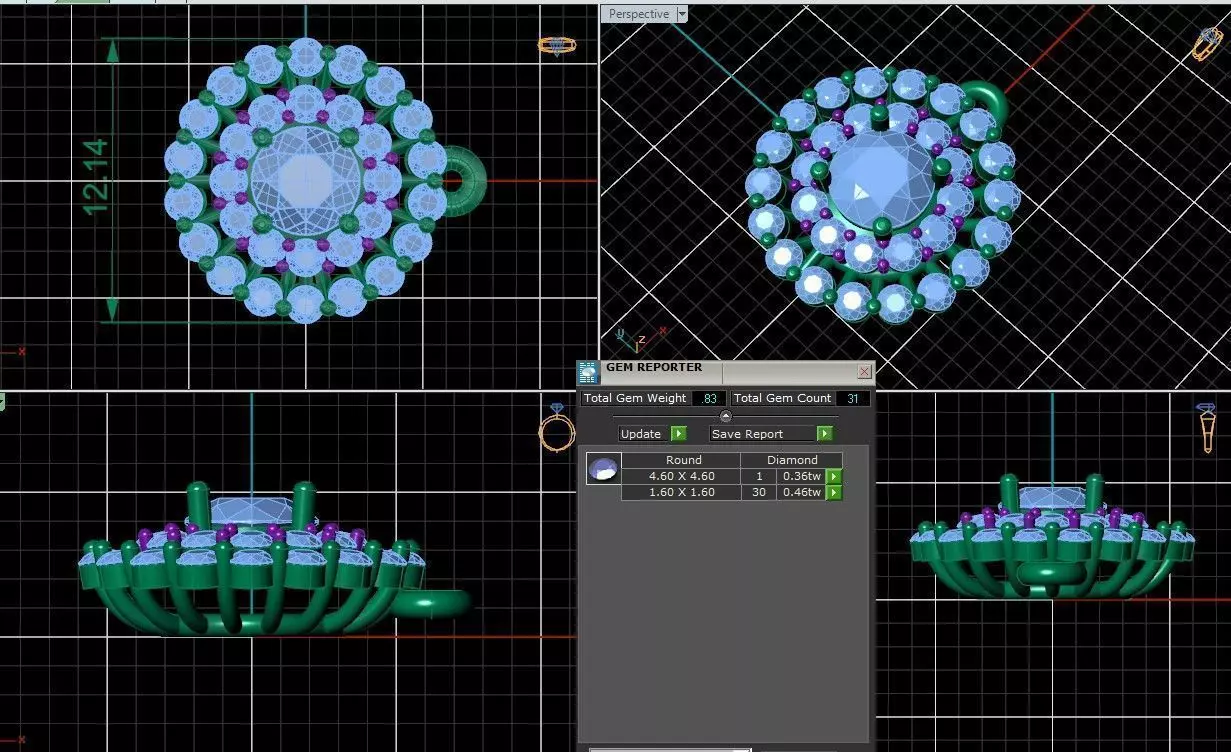Click the Total Gem Weight value field
The image size is (1231, 752).
tap(708, 398)
